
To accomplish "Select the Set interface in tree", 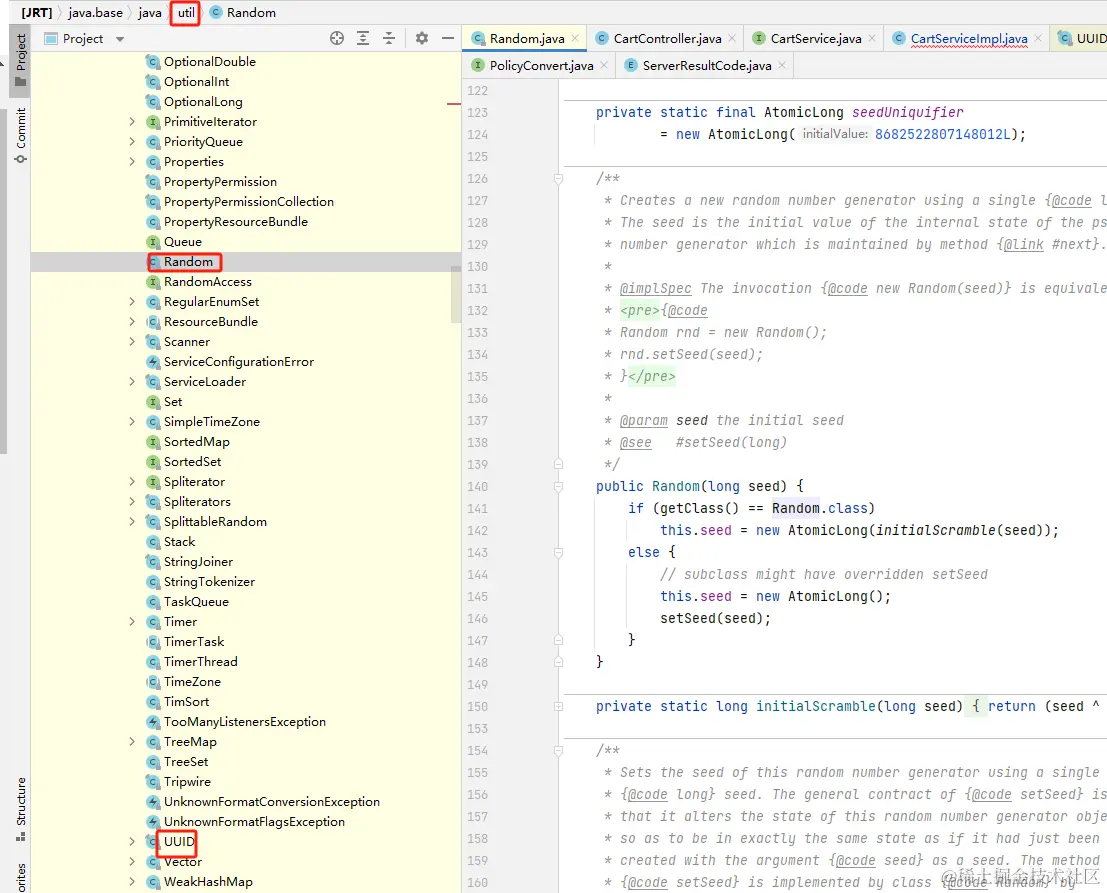I will [x=173, y=402].
